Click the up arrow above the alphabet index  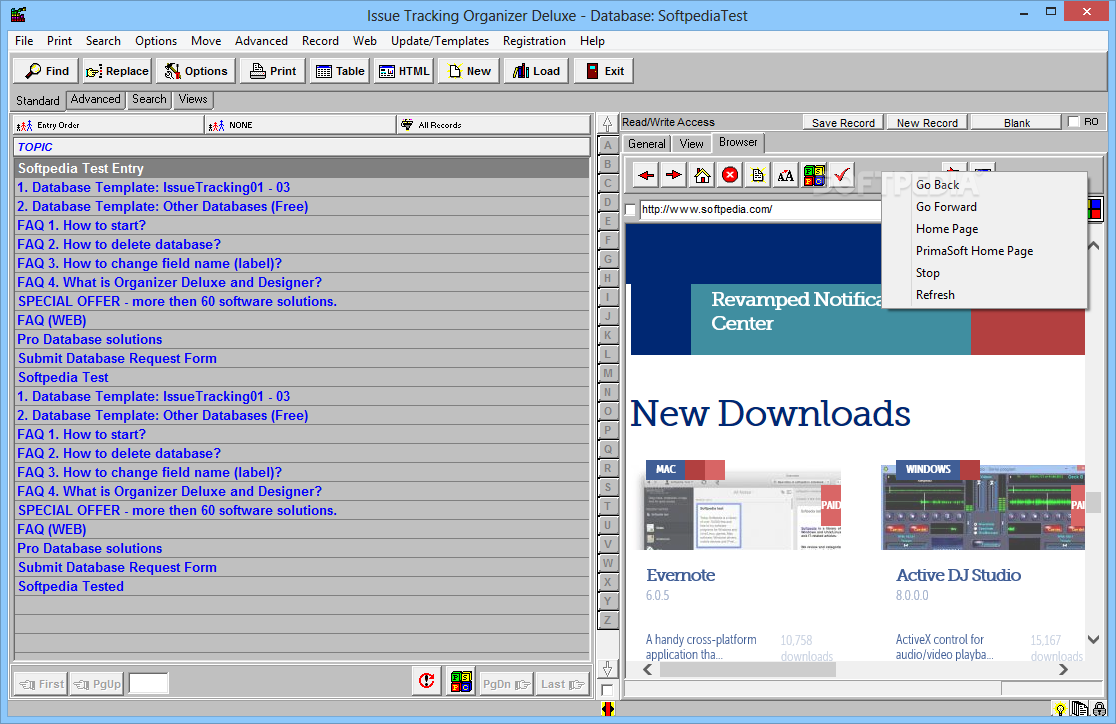[607, 124]
